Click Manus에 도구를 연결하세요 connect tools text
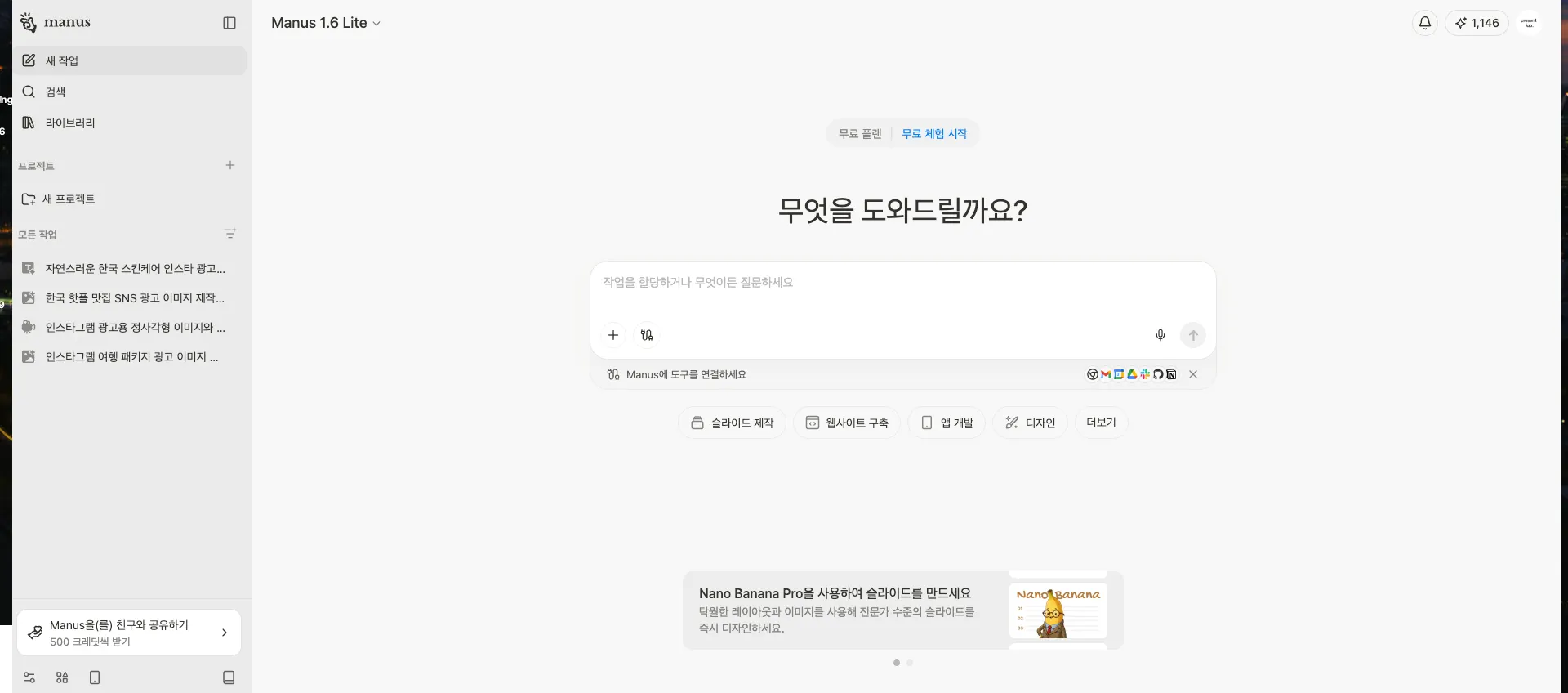Screen dimensions: 1568x693 pos(686,374)
